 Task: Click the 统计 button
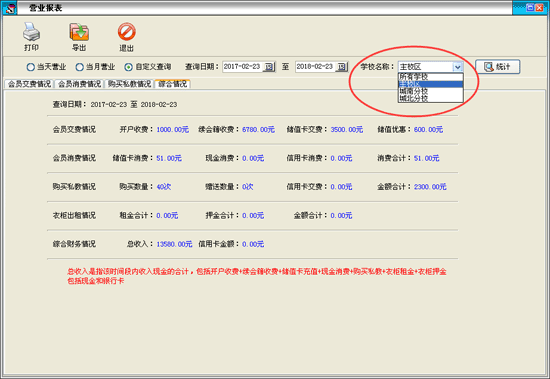click(497, 67)
